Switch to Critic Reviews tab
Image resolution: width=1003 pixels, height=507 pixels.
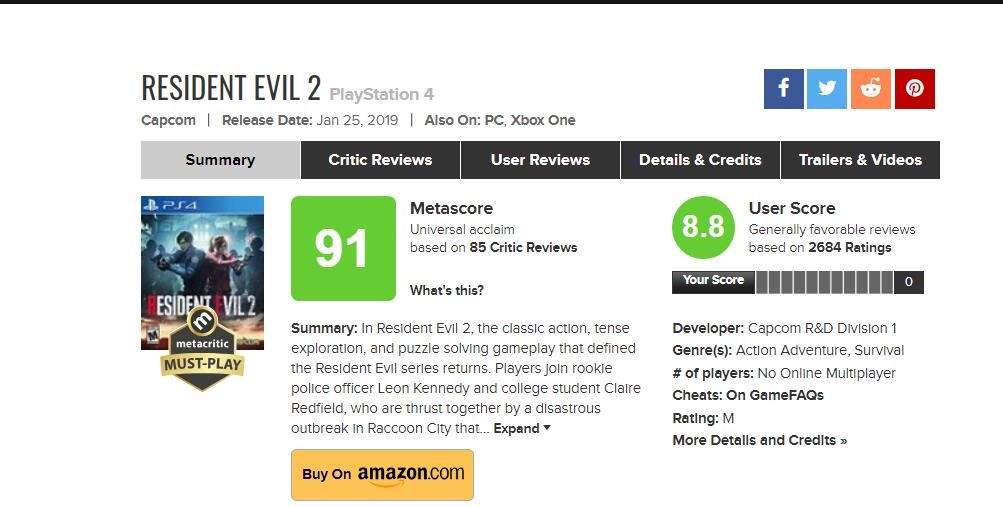click(x=380, y=160)
